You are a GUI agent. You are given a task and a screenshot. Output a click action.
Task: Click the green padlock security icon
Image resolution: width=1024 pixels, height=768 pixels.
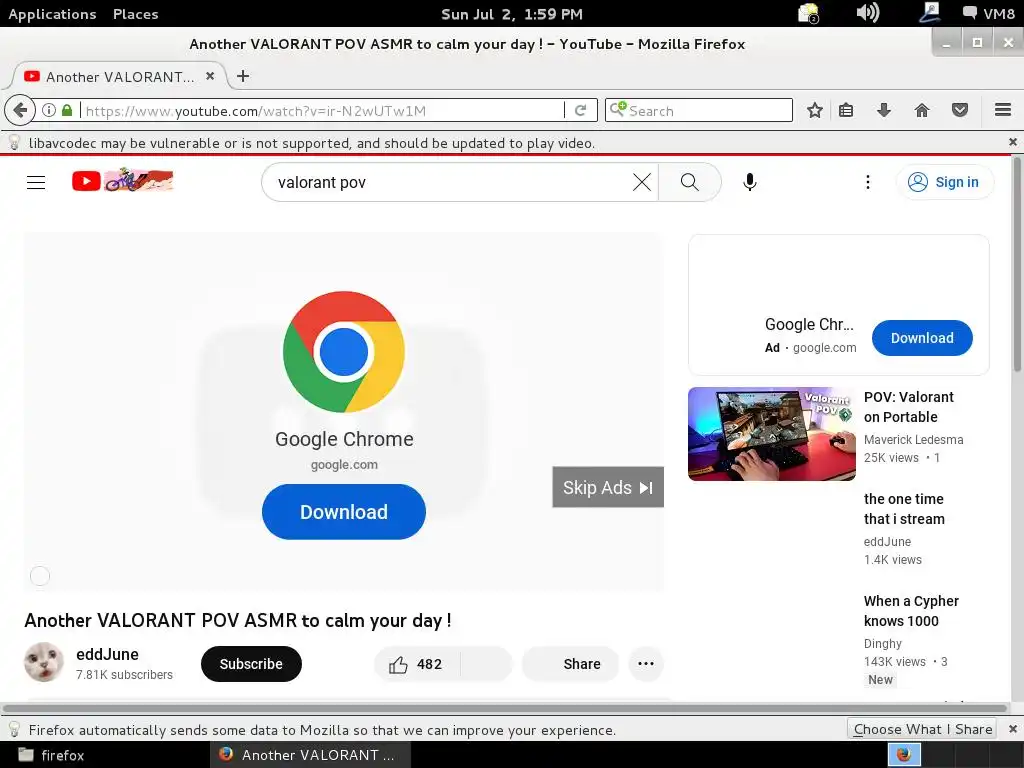coord(67,110)
